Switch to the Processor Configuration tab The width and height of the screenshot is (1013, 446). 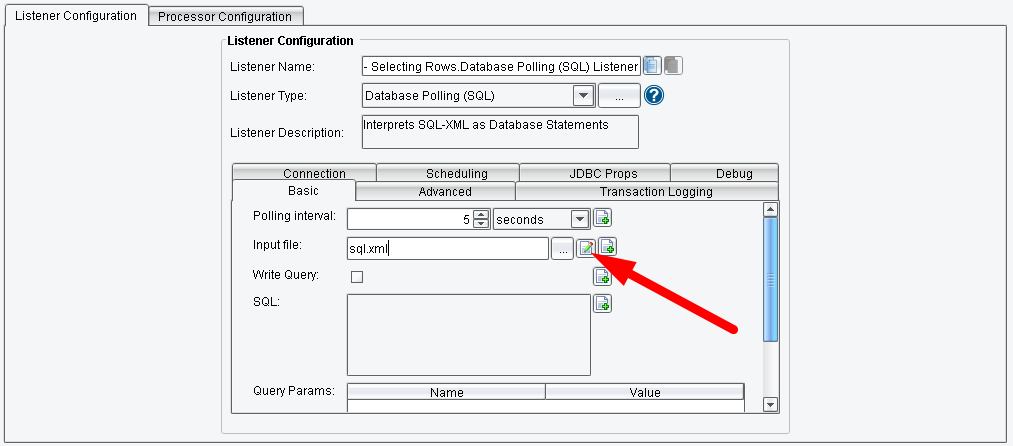coord(225,16)
